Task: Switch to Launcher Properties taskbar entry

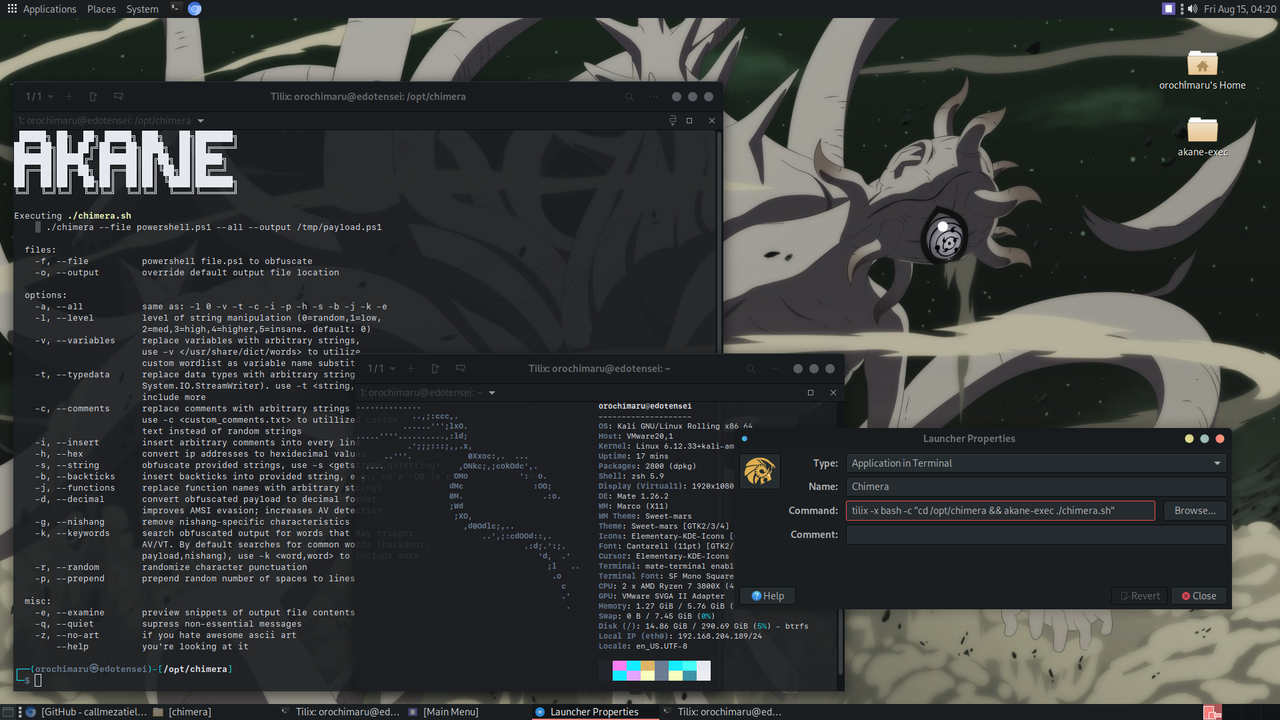Action: click(x=595, y=712)
